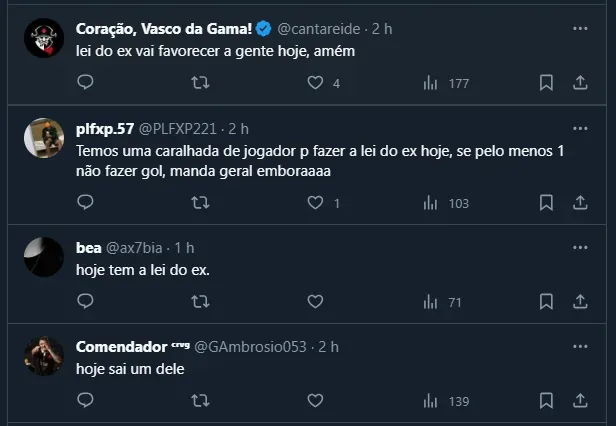
Task: Open three-dot menu on bea's tweet
Action: 580,247
